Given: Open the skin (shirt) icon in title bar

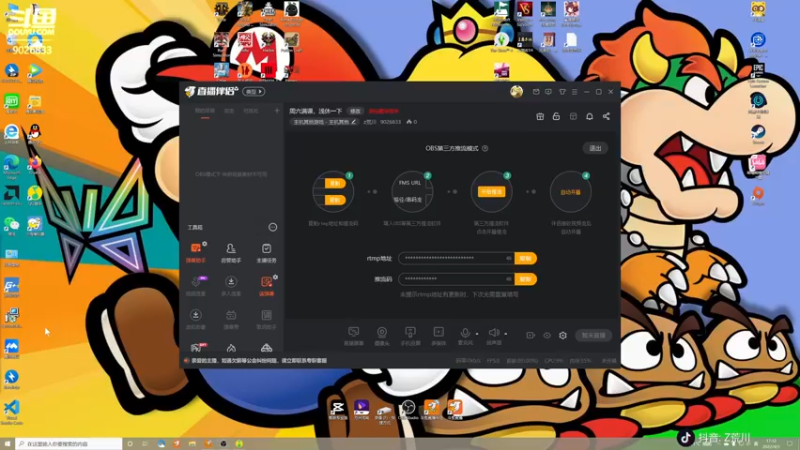Looking at the screenshot, I should 562,92.
